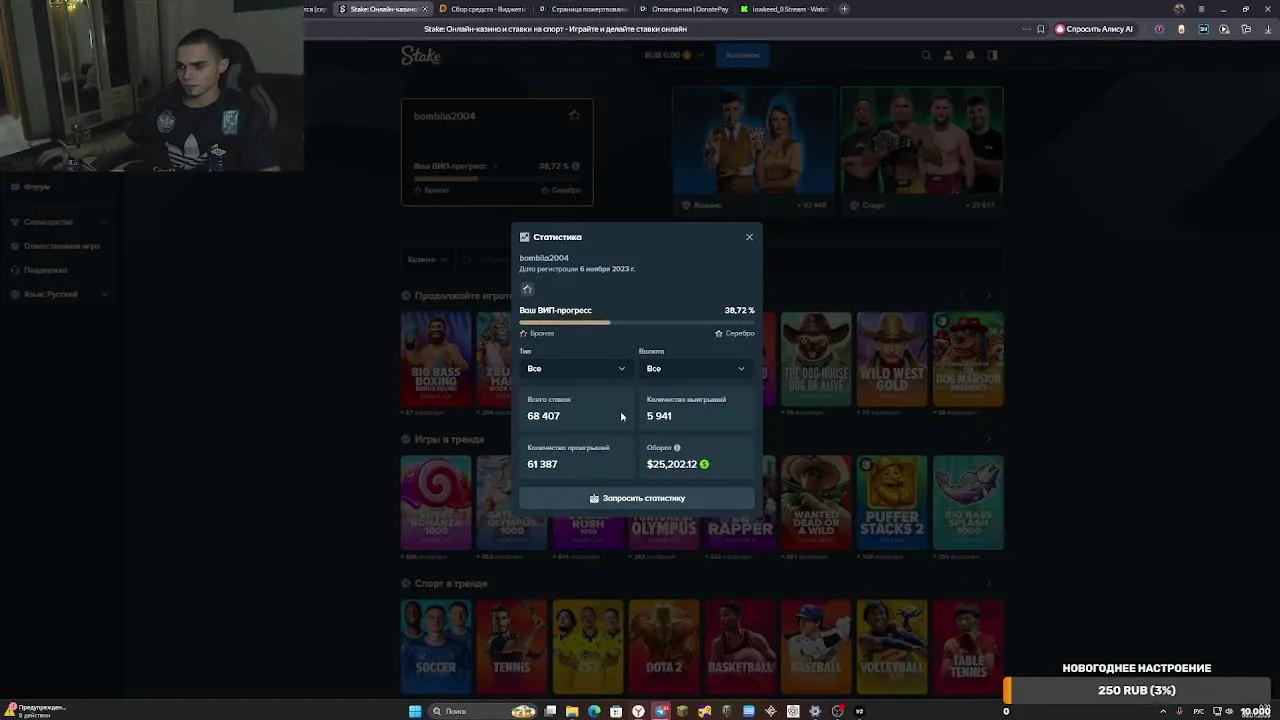
Task: Open the notifications bell icon
Action: pyautogui.click(x=970, y=56)
